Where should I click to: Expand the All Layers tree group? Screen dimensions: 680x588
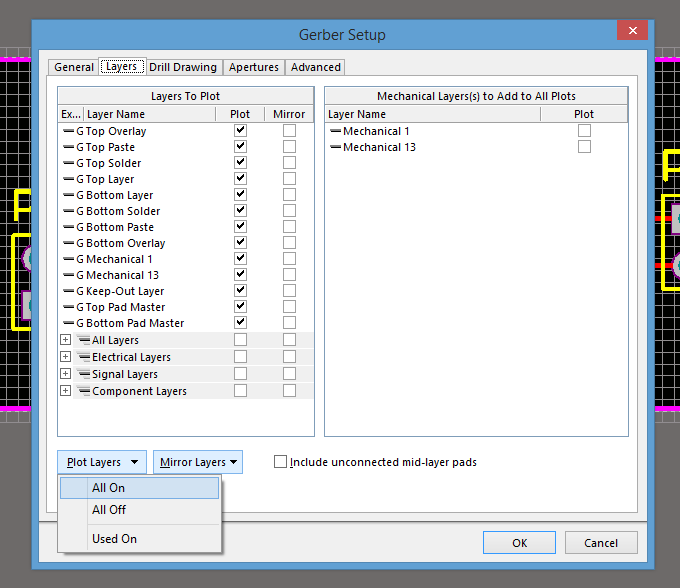tap(65, 340)
